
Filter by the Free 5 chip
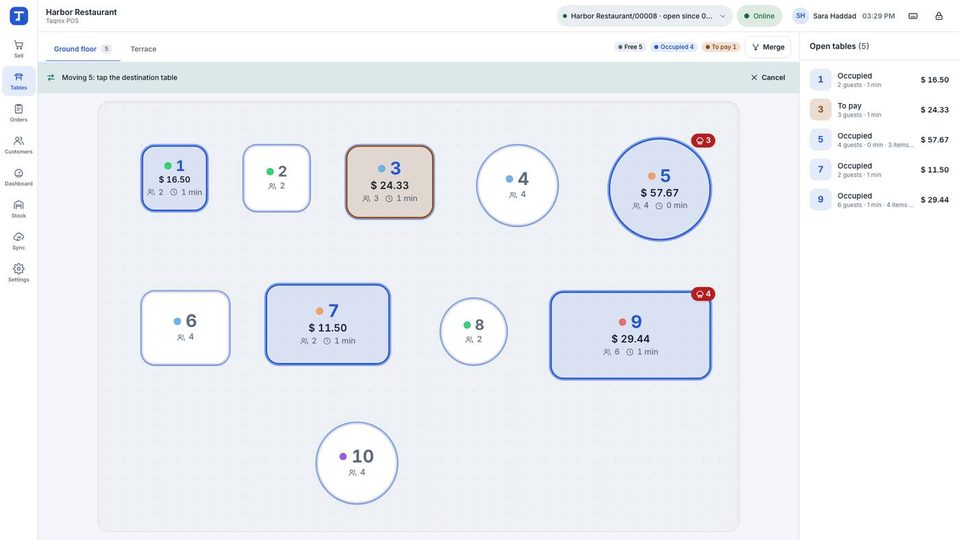[630, 47]
